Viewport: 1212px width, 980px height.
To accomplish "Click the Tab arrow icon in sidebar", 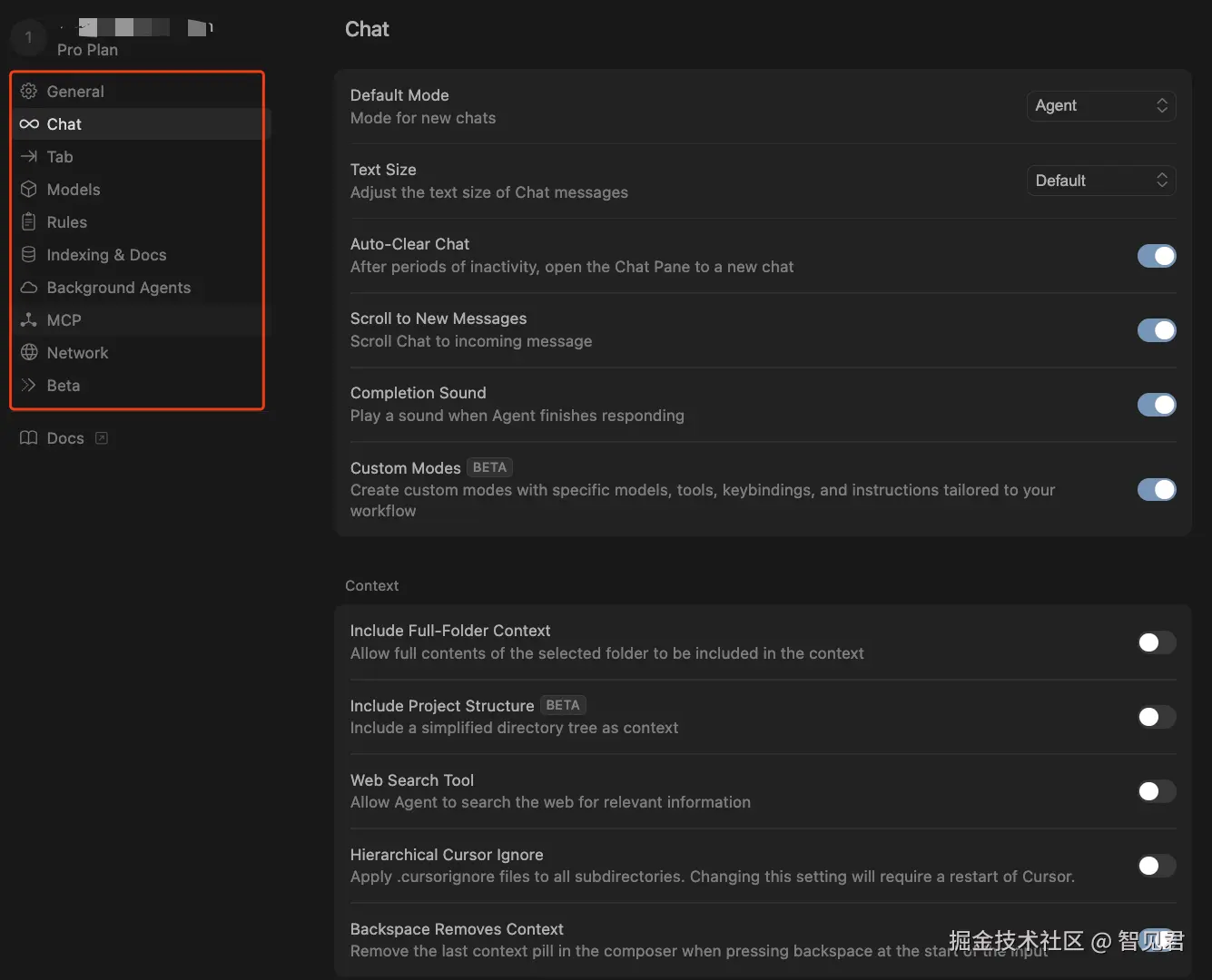I will (x=29, y=157).
